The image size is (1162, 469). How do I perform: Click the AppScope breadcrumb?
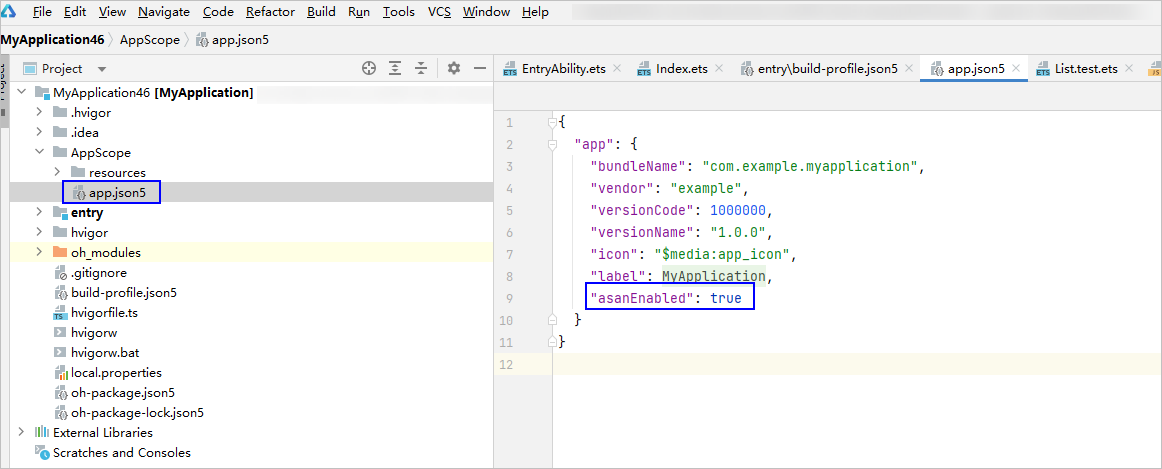[149, 40]
